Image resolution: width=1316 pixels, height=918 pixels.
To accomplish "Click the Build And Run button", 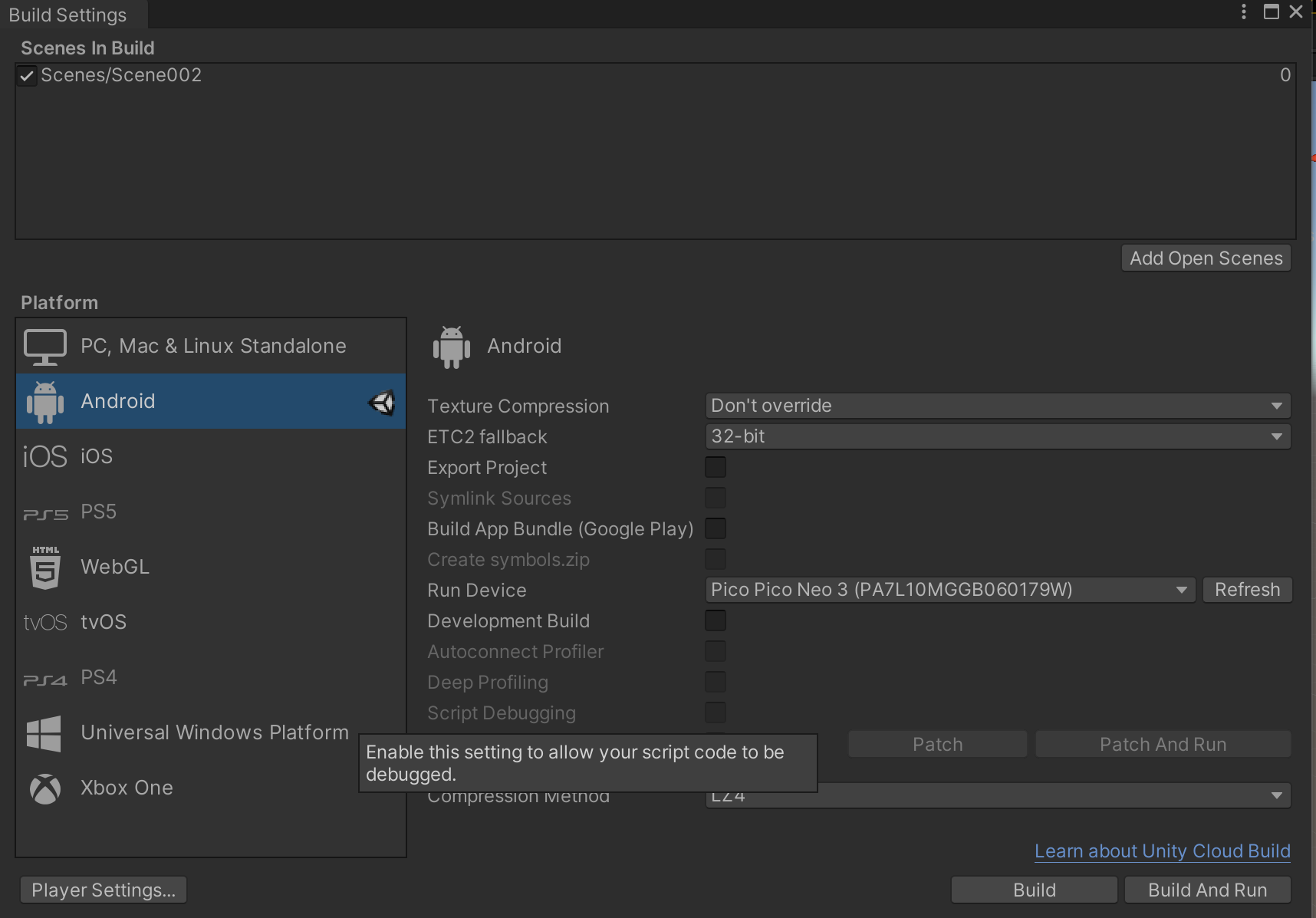I will [x=1208, y=890].
